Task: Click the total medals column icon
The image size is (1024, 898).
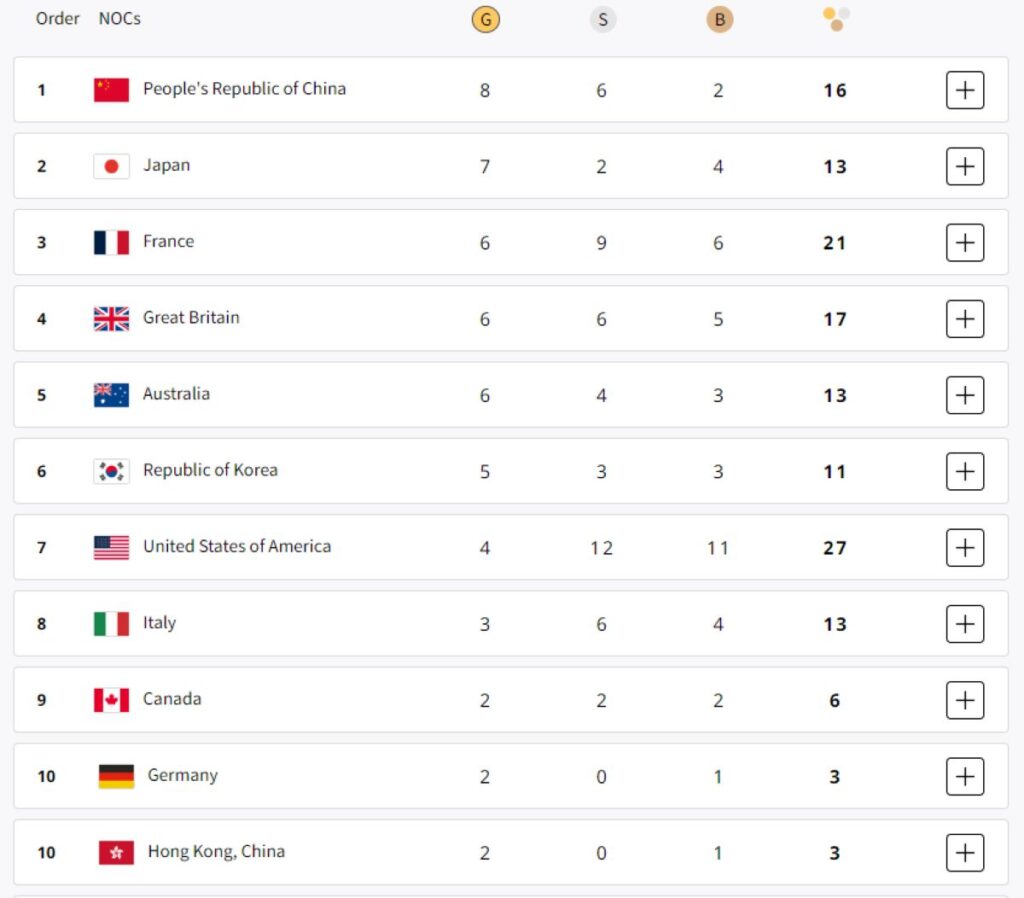Action: (836, 18)
